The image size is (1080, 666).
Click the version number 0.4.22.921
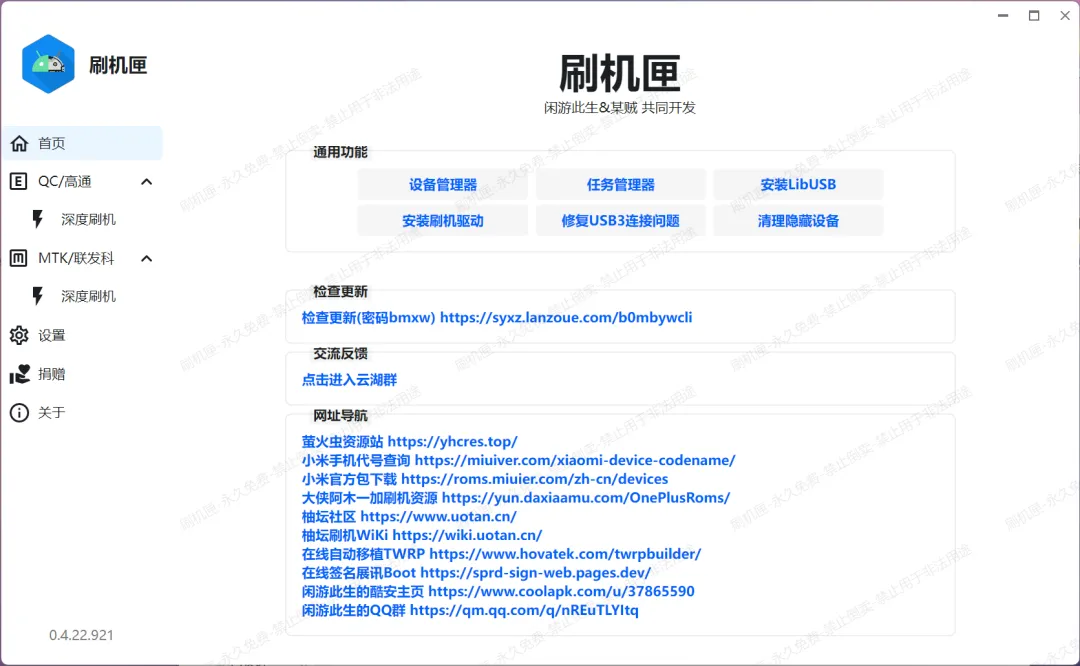81,635
